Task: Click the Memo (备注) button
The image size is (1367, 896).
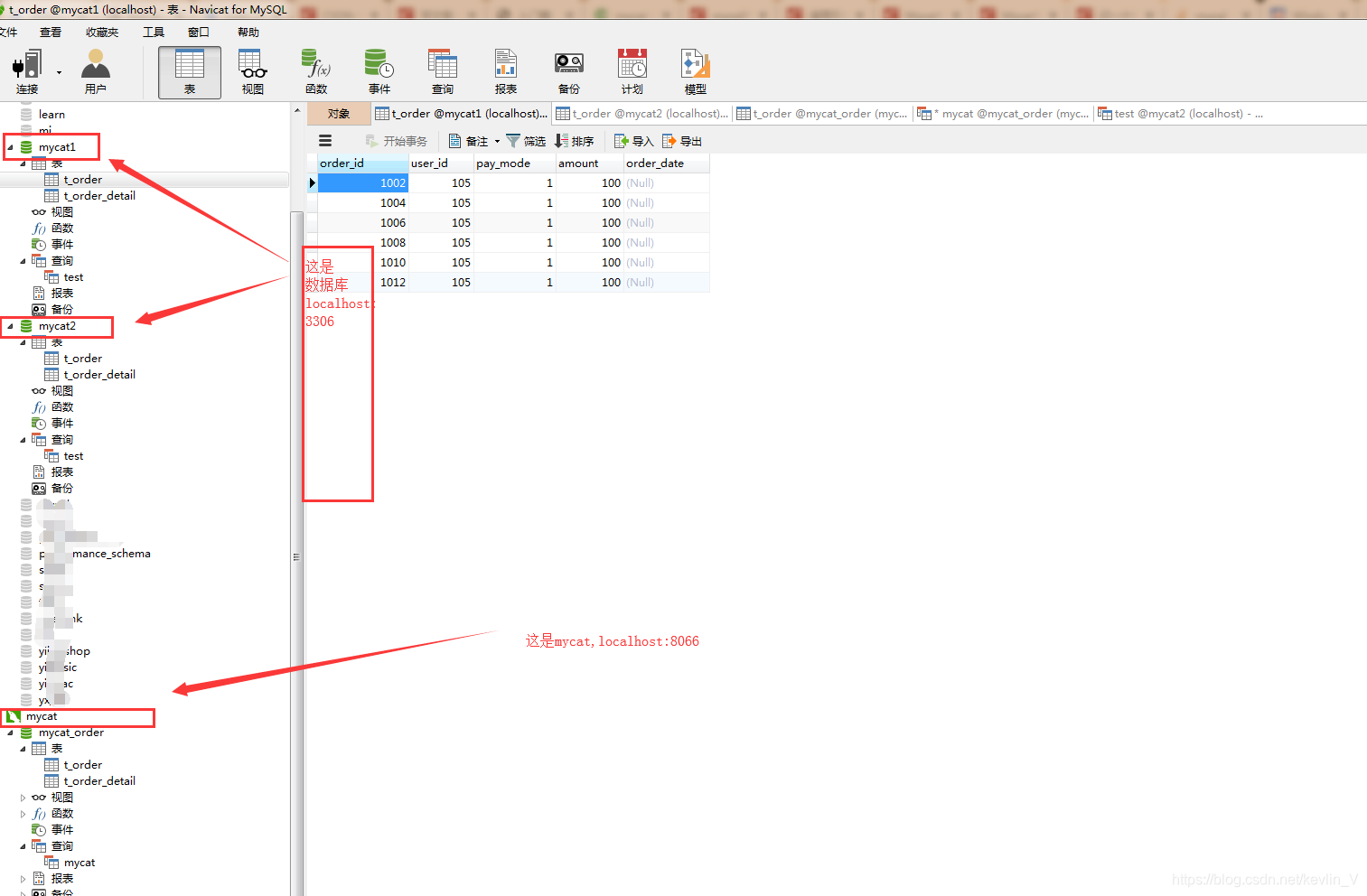Action: 469,141
